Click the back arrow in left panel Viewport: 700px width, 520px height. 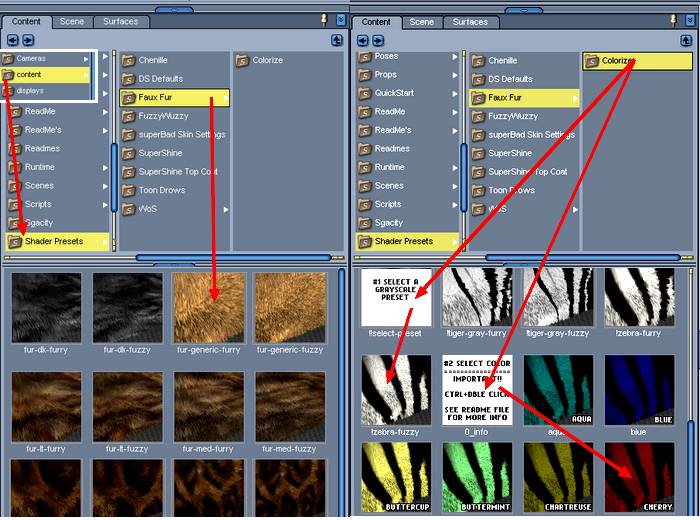coord(12,40)
